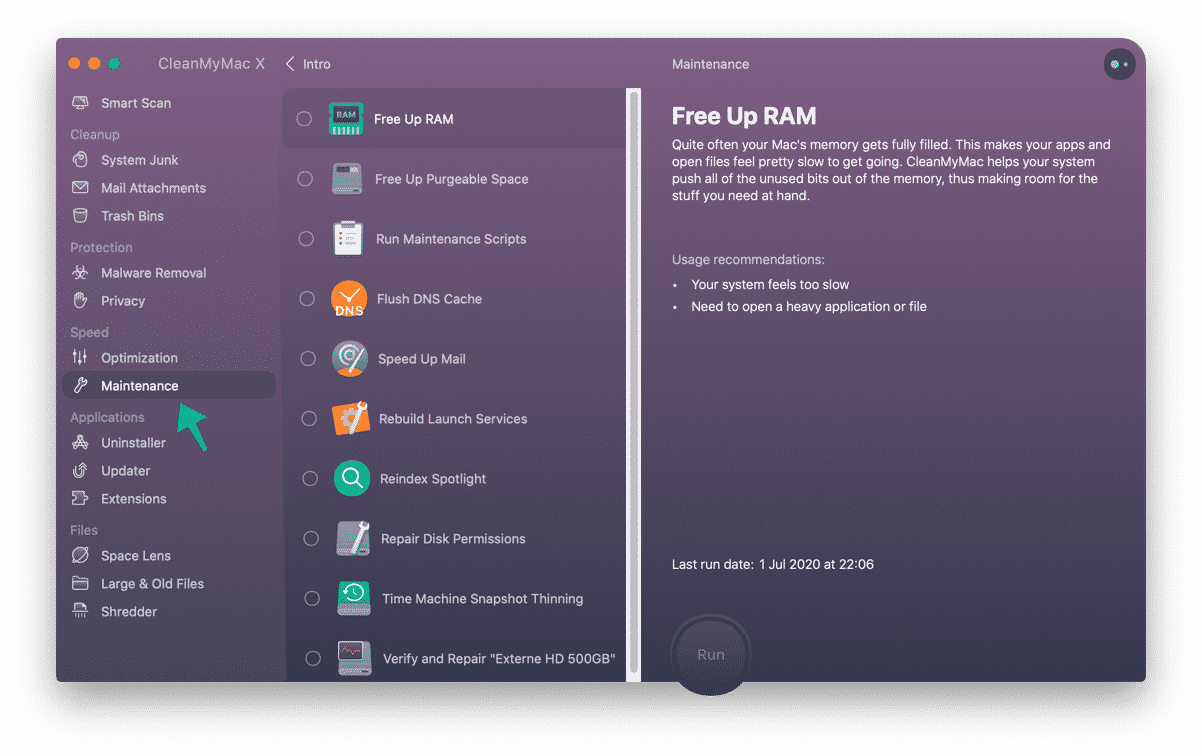
Task: Click the Mail Attachments label
Action: coord(153,188)
